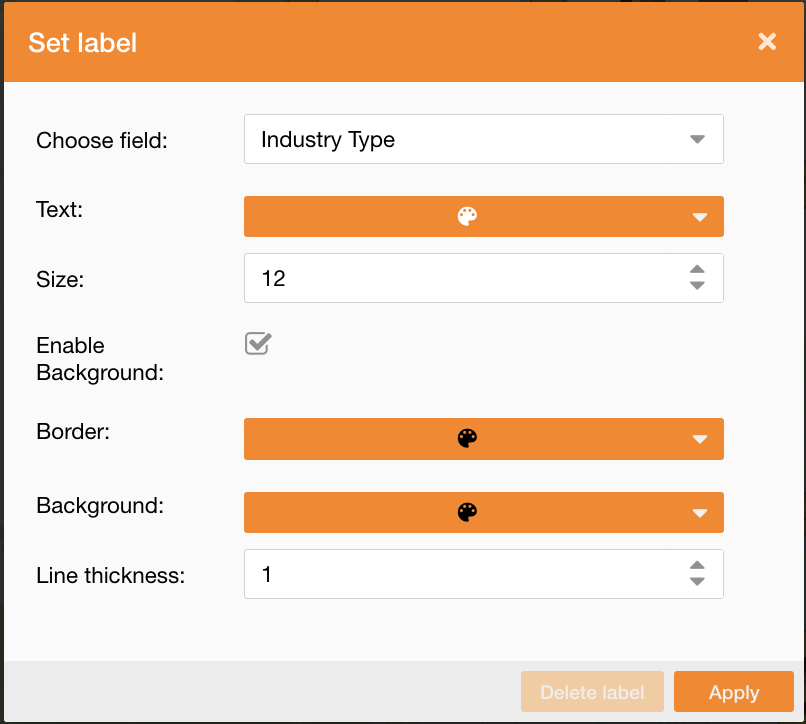Expand the Background color dropdown arrow
Viewport: 806px width, 724px height.
(x=700, y=513)
